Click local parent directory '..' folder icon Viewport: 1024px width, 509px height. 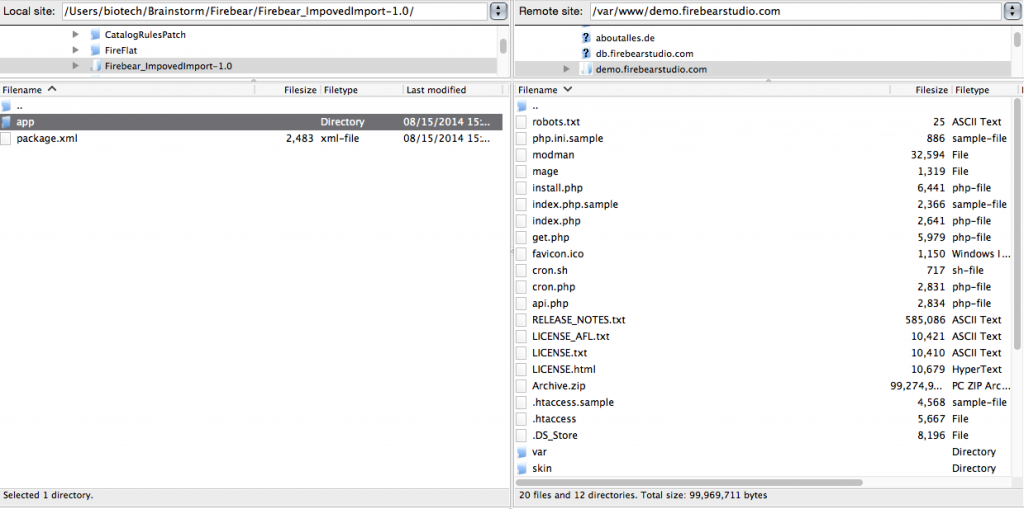coord(6,106)
